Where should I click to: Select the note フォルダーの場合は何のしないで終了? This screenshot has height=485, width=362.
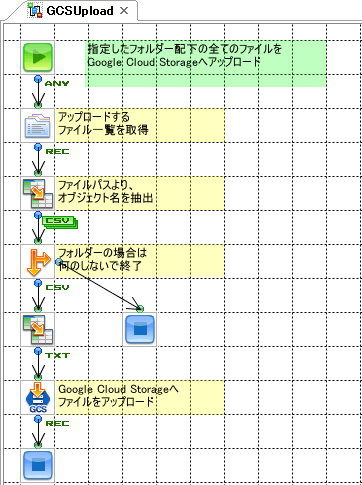pyautogui.click(x=140, y=262)
